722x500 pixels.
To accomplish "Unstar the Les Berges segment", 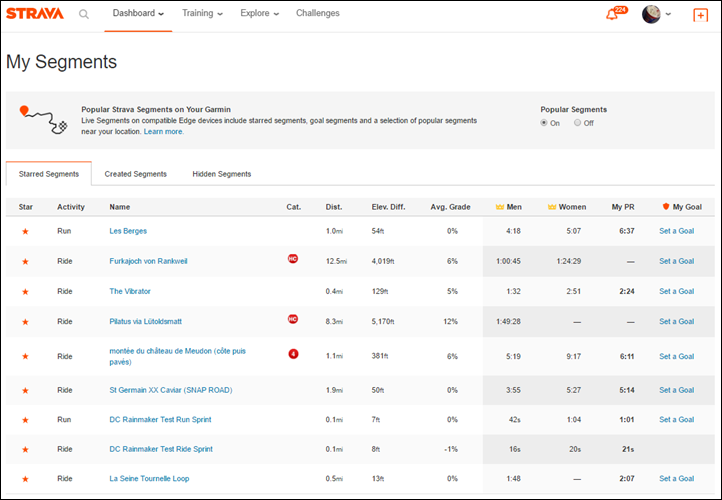I will [x=25, y=231].
